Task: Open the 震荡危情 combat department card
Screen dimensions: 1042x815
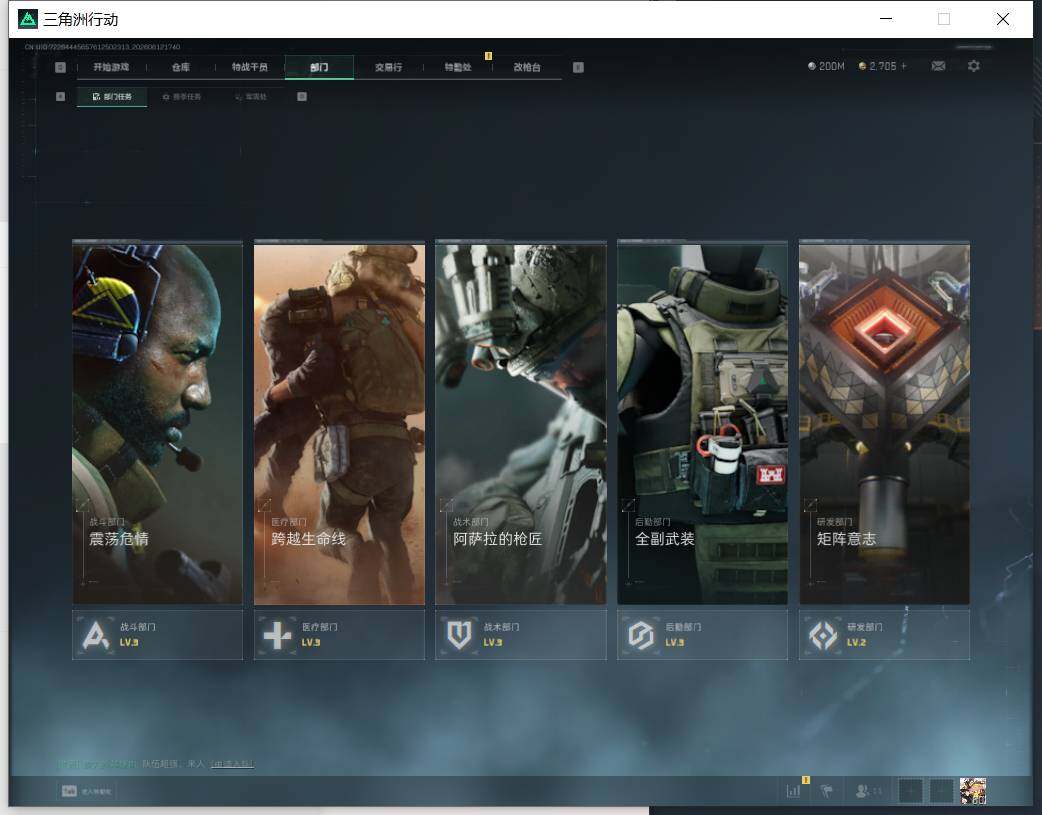Action: click(157, 423)
